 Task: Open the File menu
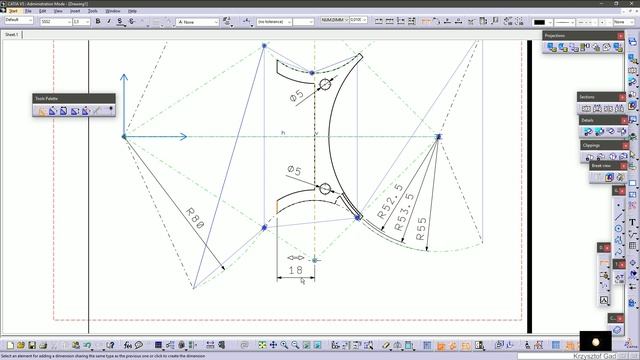[x=28, y=11]
